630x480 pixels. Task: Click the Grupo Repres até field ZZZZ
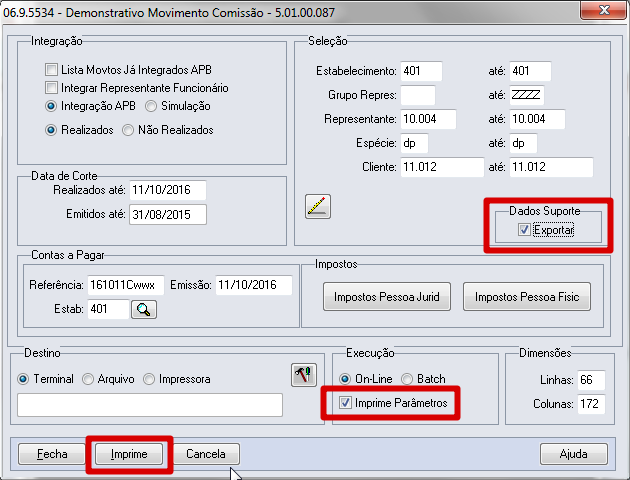point(527,95)
